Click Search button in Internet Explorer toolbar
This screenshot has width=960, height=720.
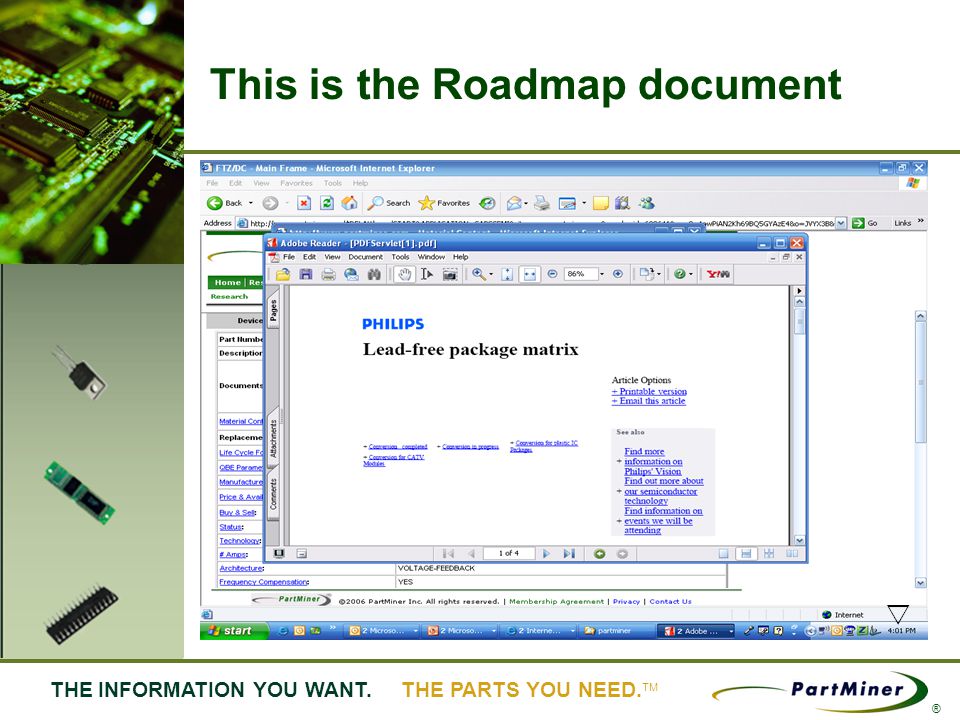pyautogui.click(x=389, y=203)
